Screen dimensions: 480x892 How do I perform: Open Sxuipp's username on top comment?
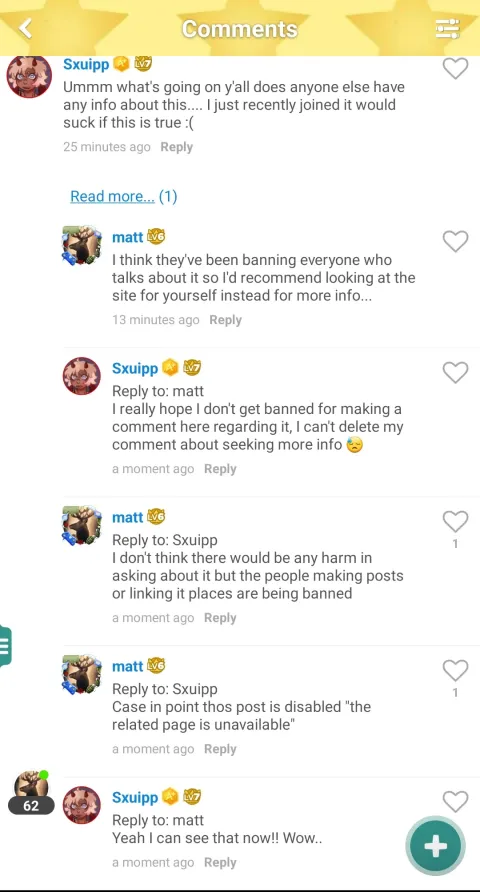coord(86,64)
